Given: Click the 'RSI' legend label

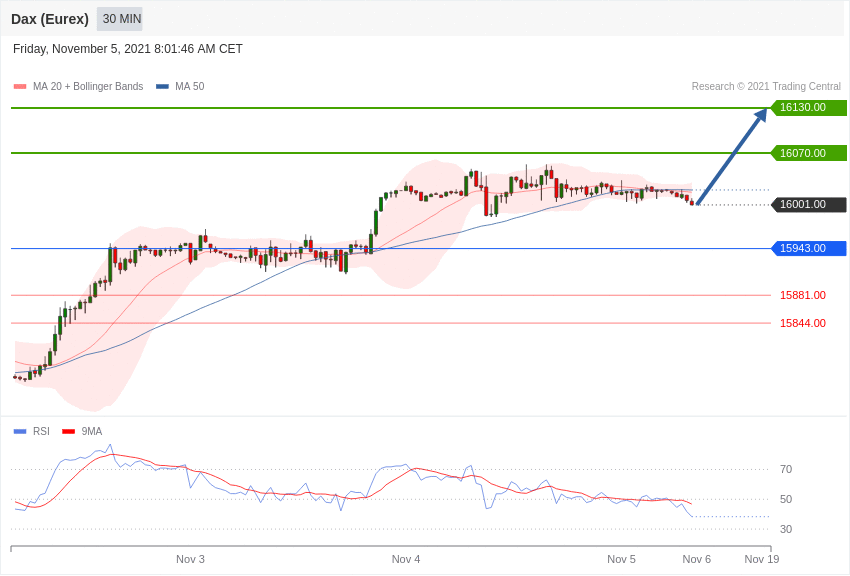Looking at the screenshot, I should click(41, 431).
